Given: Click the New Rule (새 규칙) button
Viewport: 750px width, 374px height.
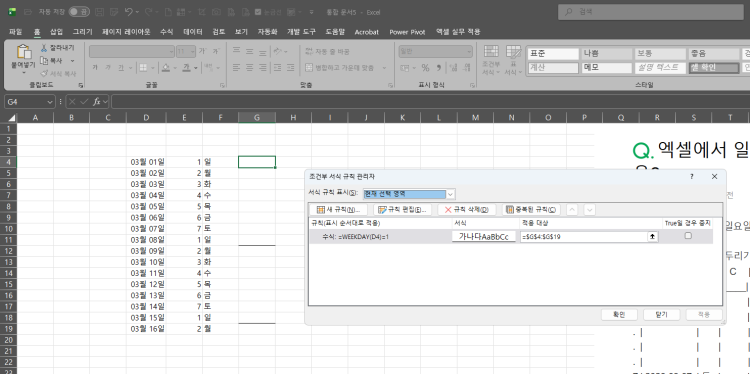Looking at the screenshot, I should (x=338, y=209).
